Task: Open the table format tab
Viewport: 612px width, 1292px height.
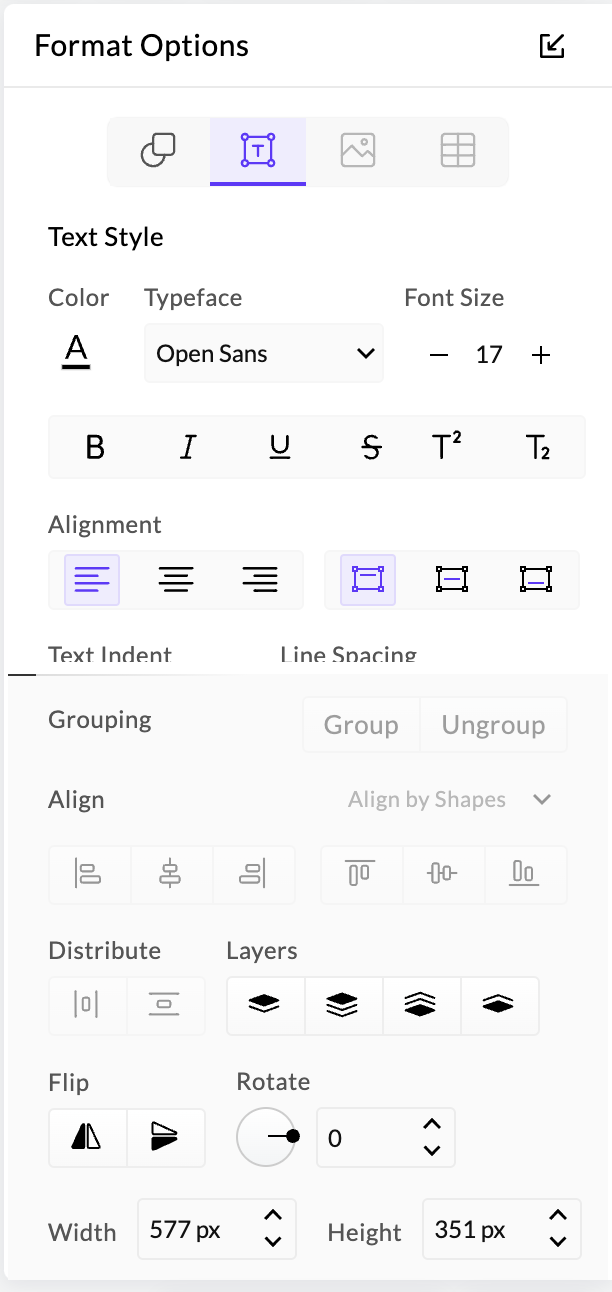Action: tap(457, 151)
